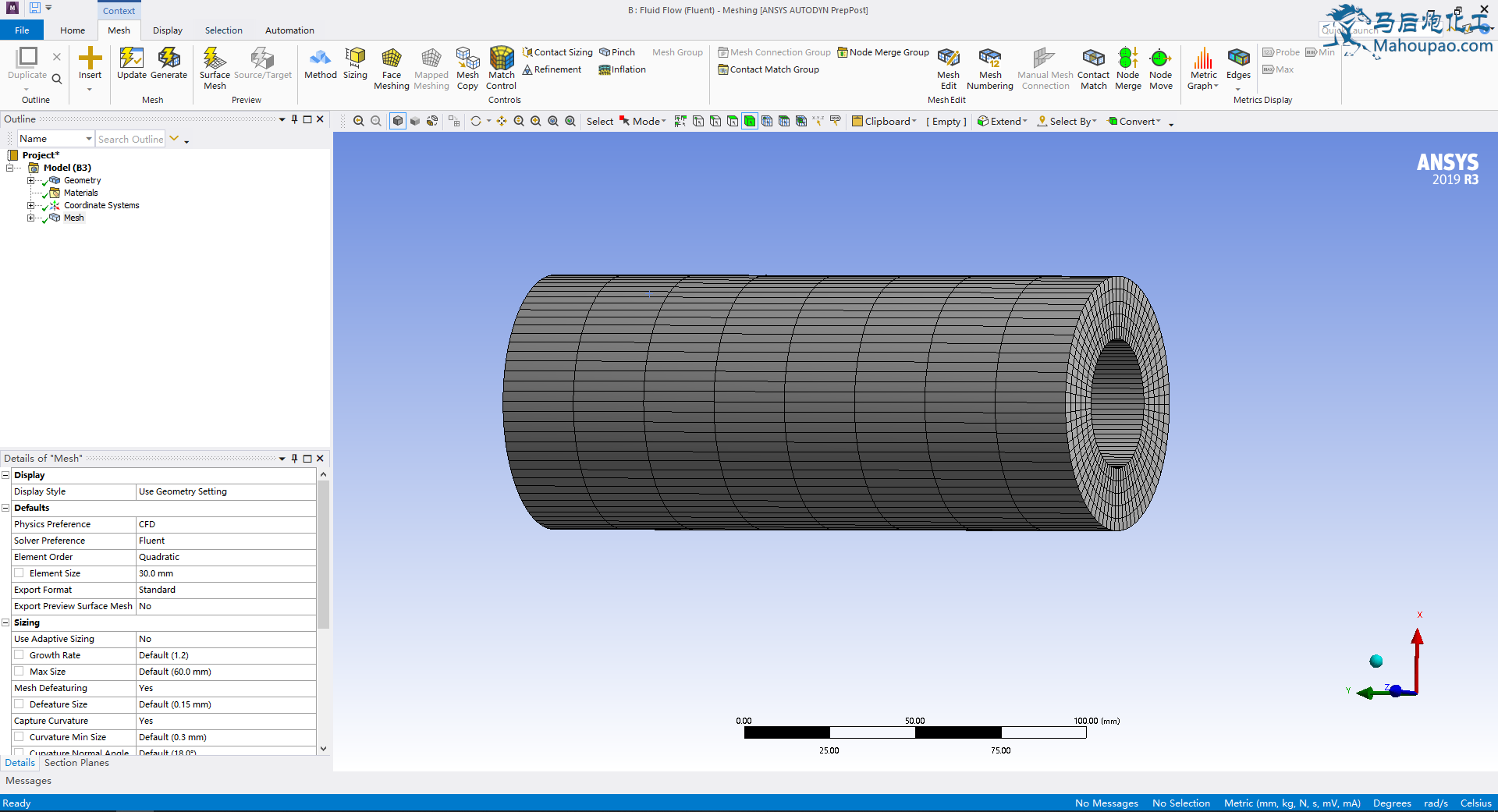Switch to the Automation ribbon tab
Viewport: 1498px width, 812px height.
[x=289, y=30]
